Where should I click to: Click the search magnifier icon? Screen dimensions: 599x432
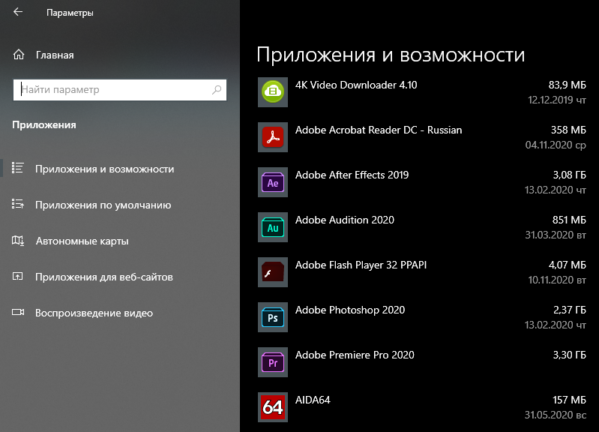(x=217, y=90)
